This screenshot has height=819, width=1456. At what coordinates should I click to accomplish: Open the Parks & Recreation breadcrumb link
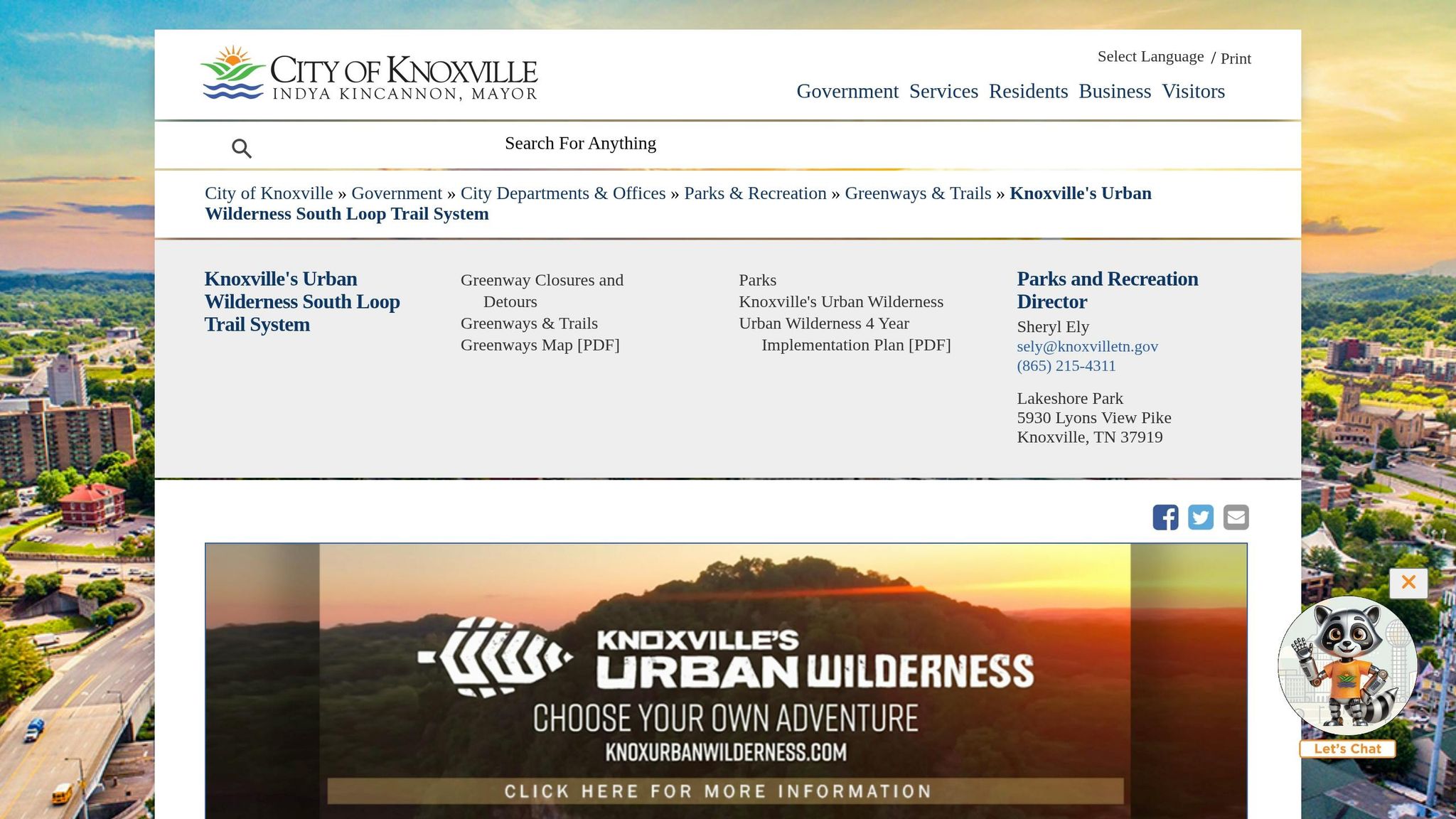click(x=754, y=193)
